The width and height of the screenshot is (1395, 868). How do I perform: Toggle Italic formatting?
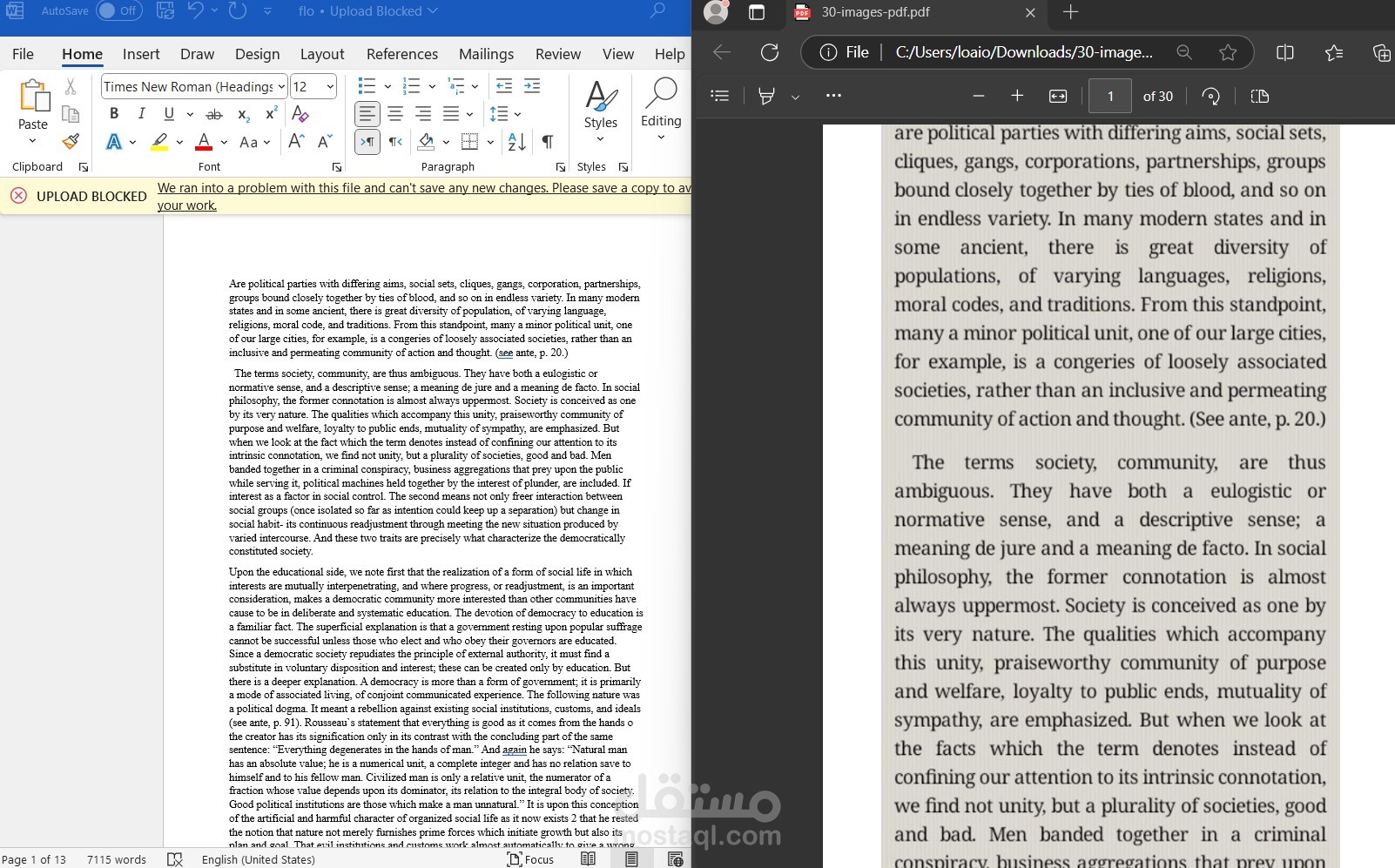click(x=141, y=114)
